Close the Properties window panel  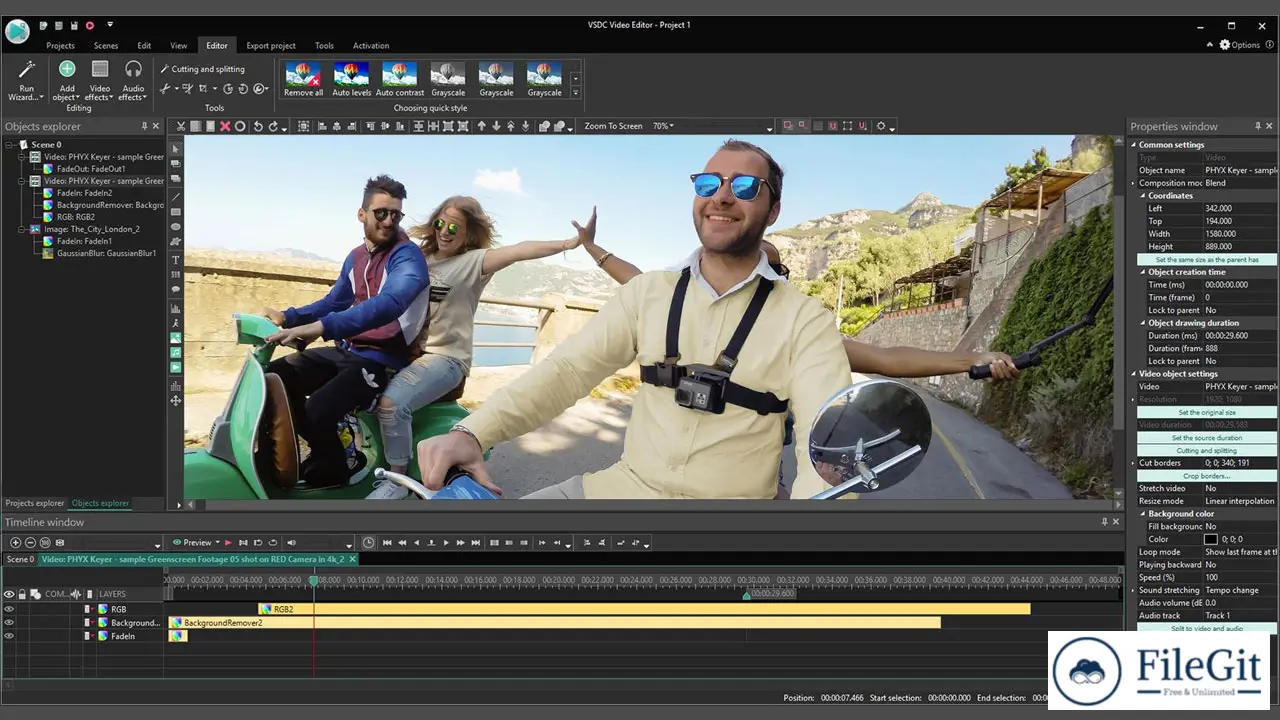point(1270,126)
